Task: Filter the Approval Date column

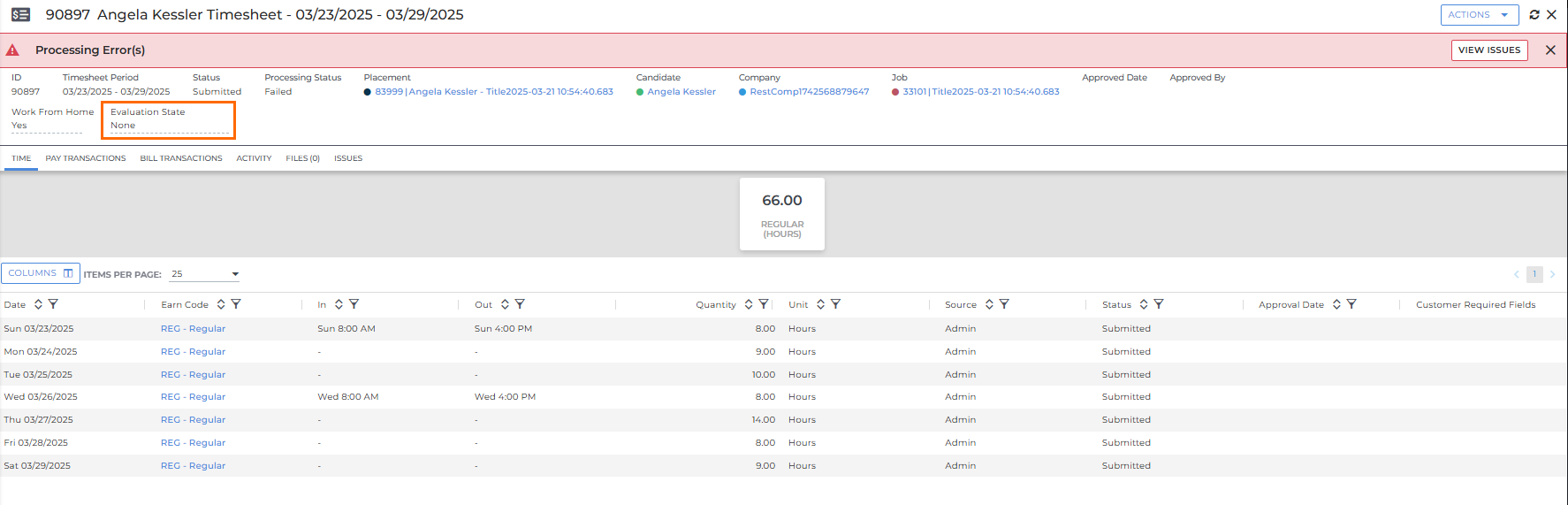Action: 1351,304
